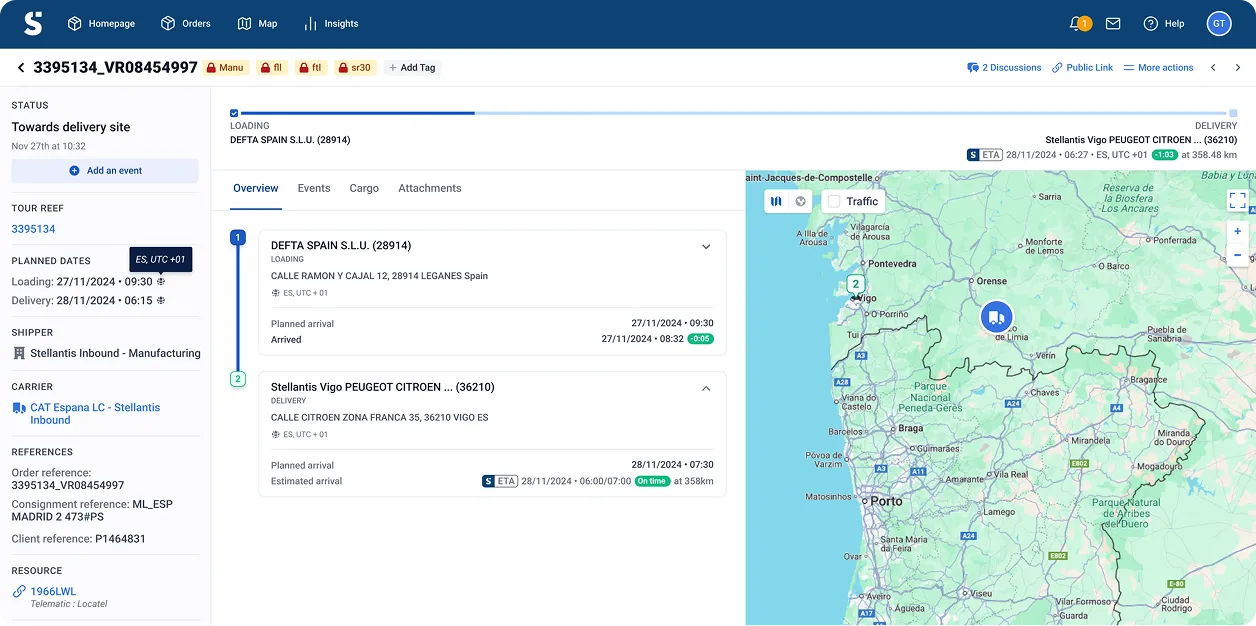Open Orders in navigation
The height and width of the screenshot is (626, 1256).
coord(186,23)
